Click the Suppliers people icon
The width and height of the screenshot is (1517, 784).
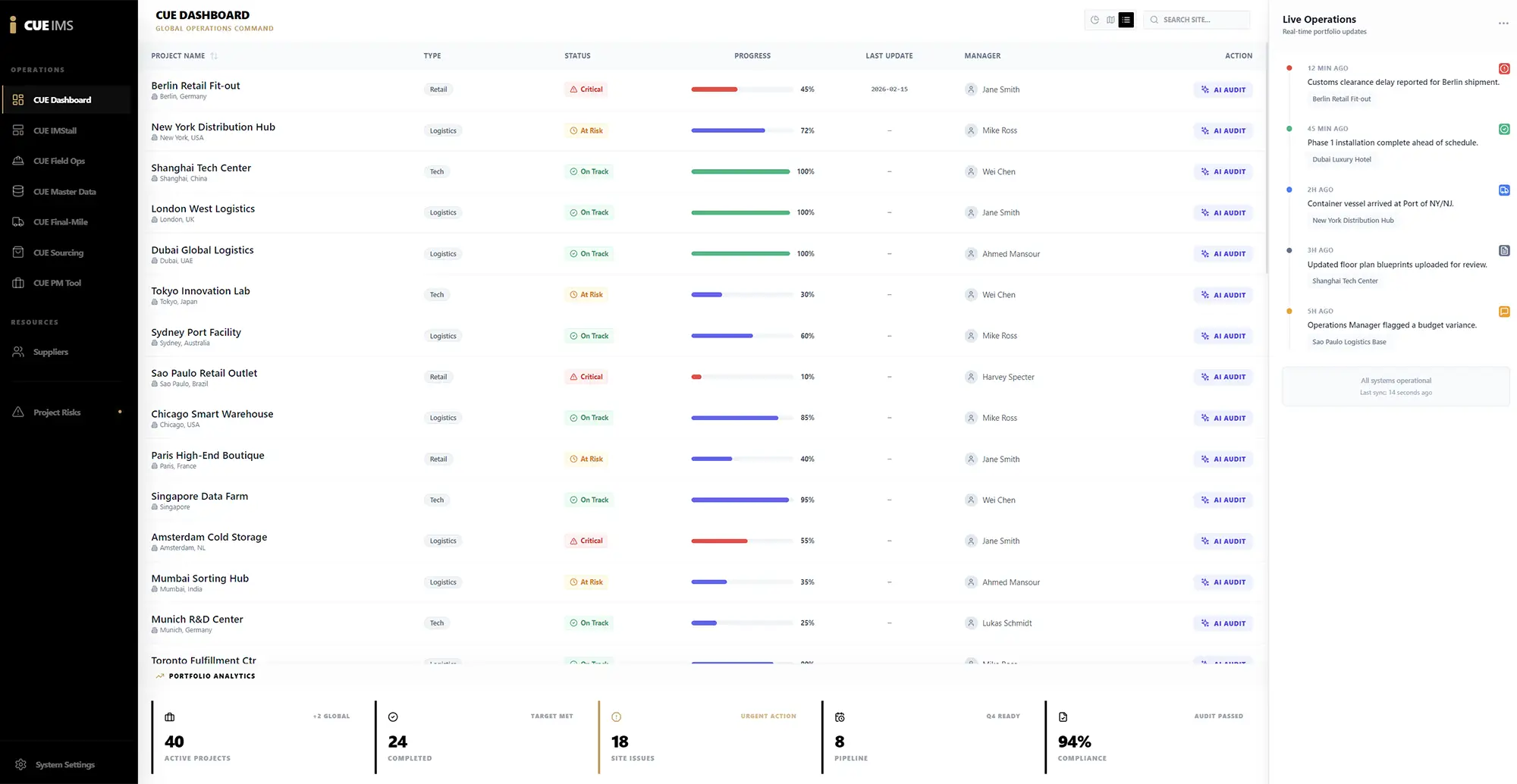18,352
